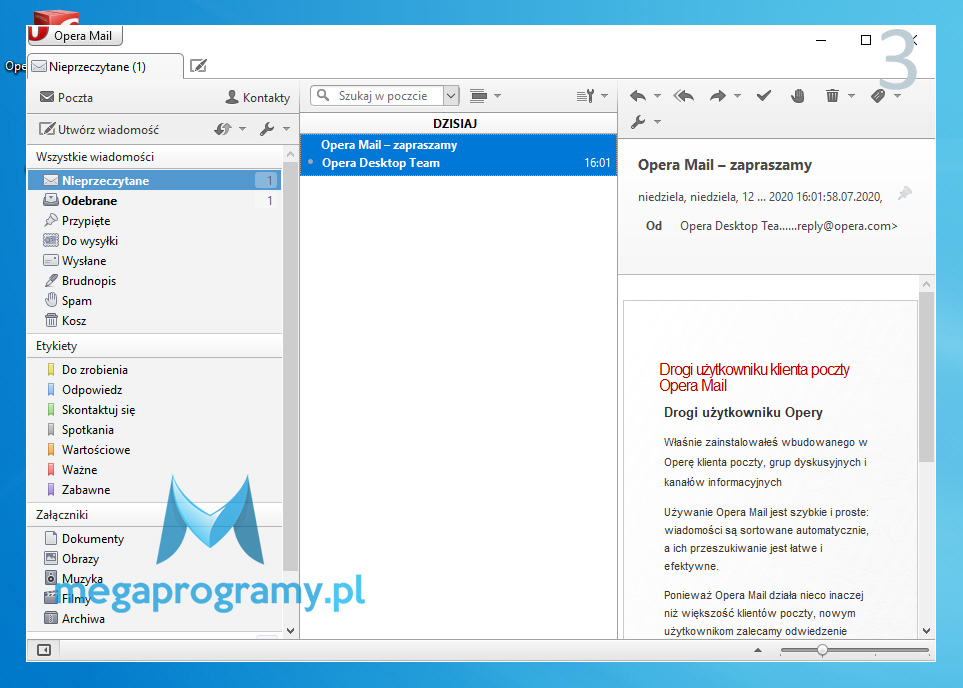Switch to the Nieprzeczytane (1) tab

pyautogui.click(x=106, y=66)
